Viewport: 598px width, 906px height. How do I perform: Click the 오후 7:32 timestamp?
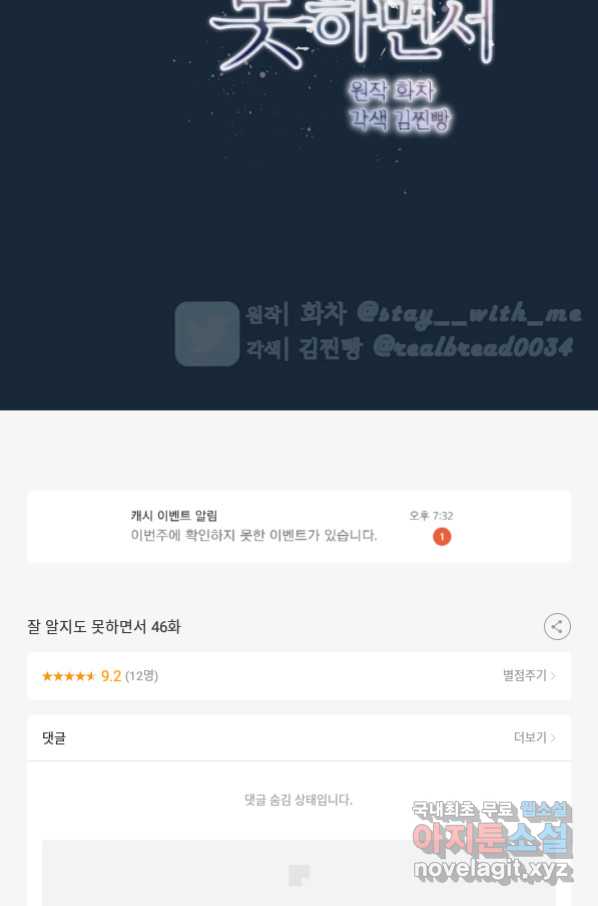[x=431, y=515]
